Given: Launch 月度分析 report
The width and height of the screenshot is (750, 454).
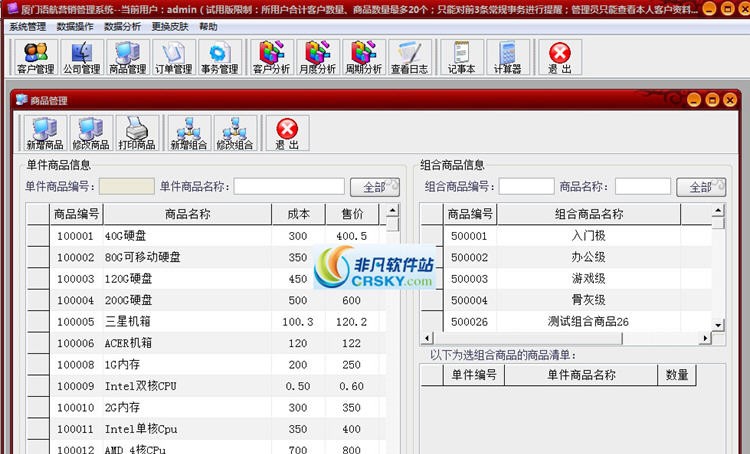Looking at the screenshot, I should coord(318,57).
